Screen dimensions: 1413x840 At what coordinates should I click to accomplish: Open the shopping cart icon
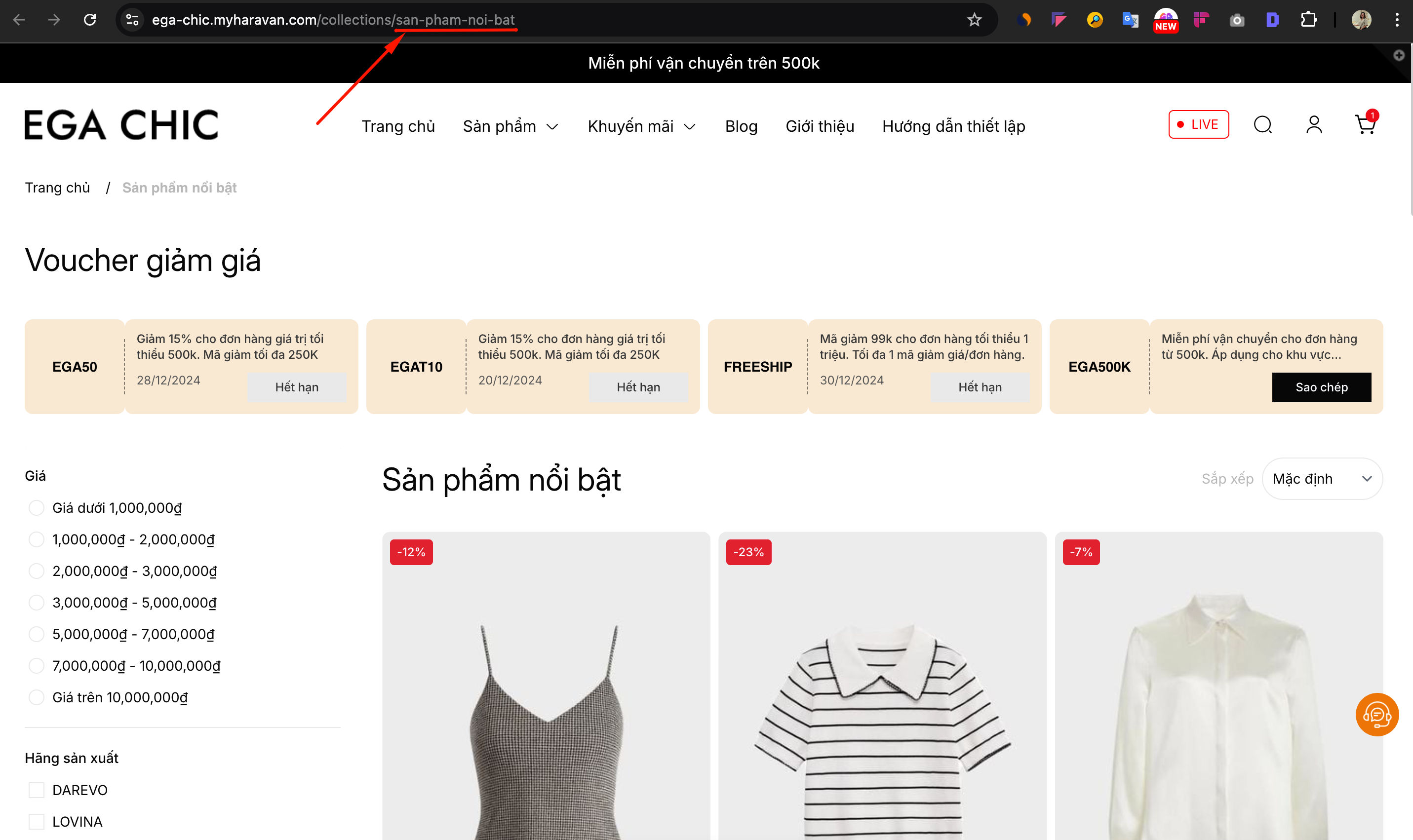click(1365, 124)
